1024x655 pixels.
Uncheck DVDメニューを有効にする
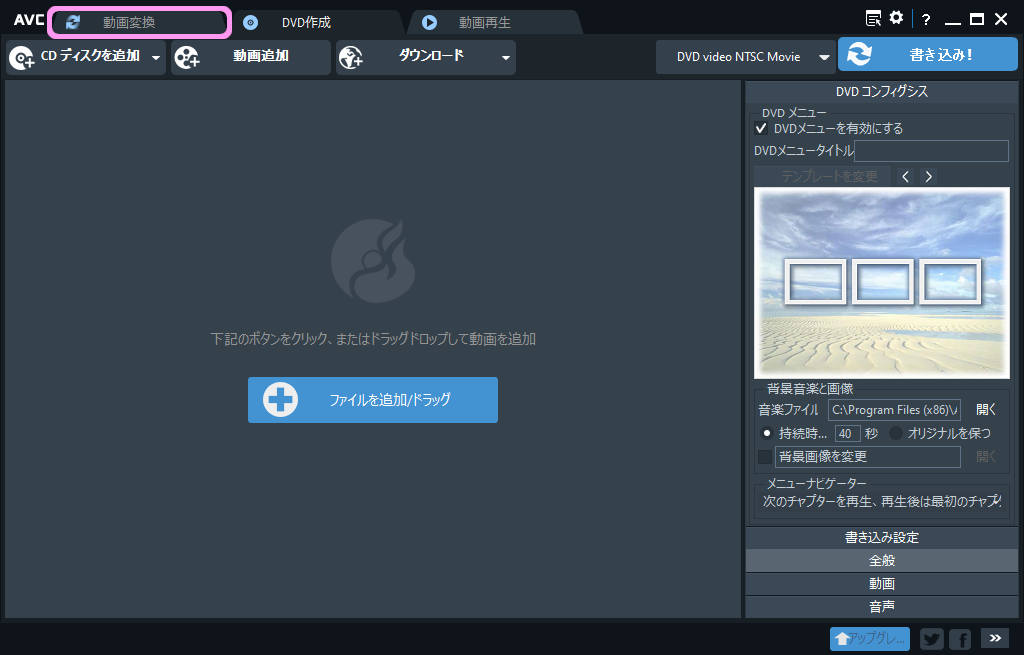click(761, 128)
